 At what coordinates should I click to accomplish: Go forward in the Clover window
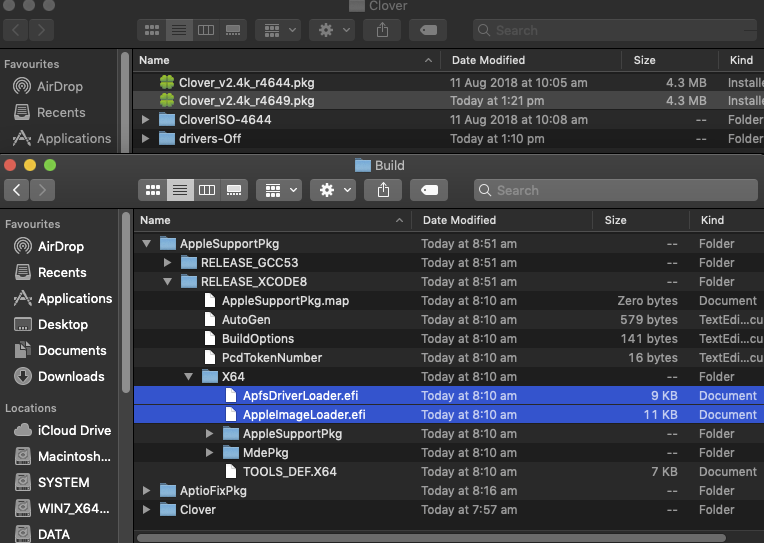coord(41,30)
